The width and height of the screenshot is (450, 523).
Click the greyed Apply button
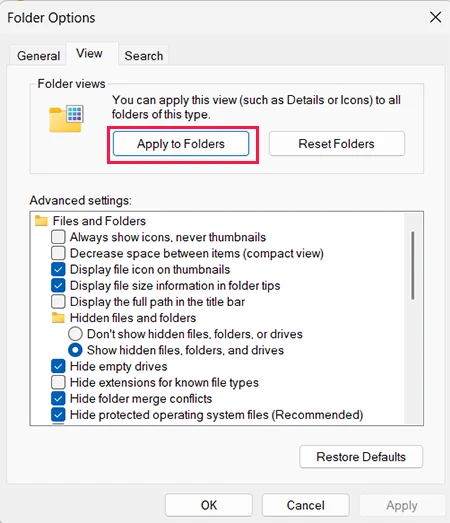pos(402,505)
